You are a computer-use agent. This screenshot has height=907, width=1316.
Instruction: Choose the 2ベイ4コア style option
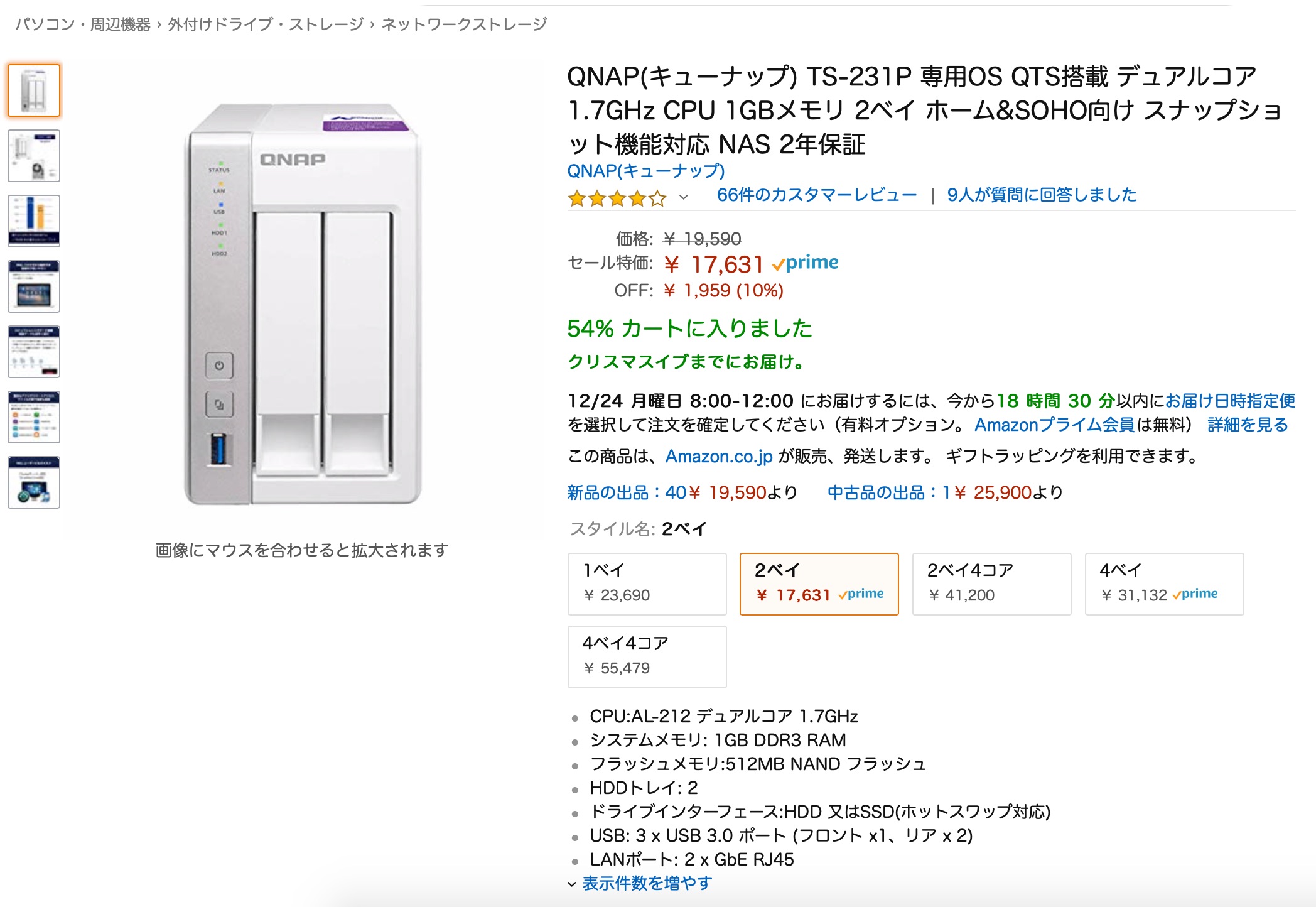tap(991, 584)
